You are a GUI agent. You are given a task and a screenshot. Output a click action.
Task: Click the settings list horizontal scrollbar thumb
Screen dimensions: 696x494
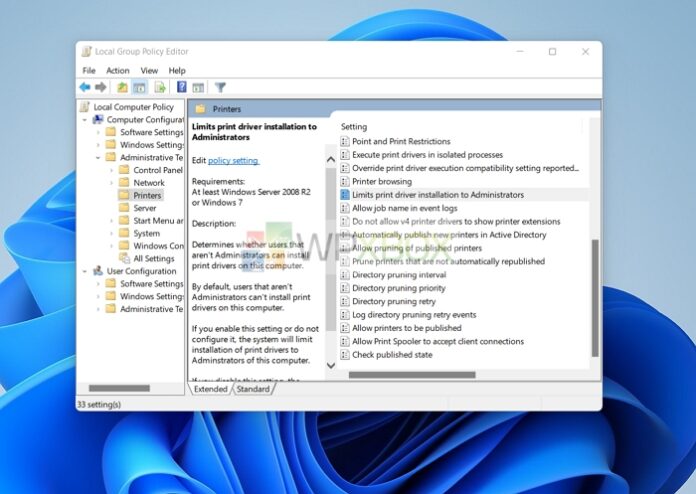coord(412,375)
